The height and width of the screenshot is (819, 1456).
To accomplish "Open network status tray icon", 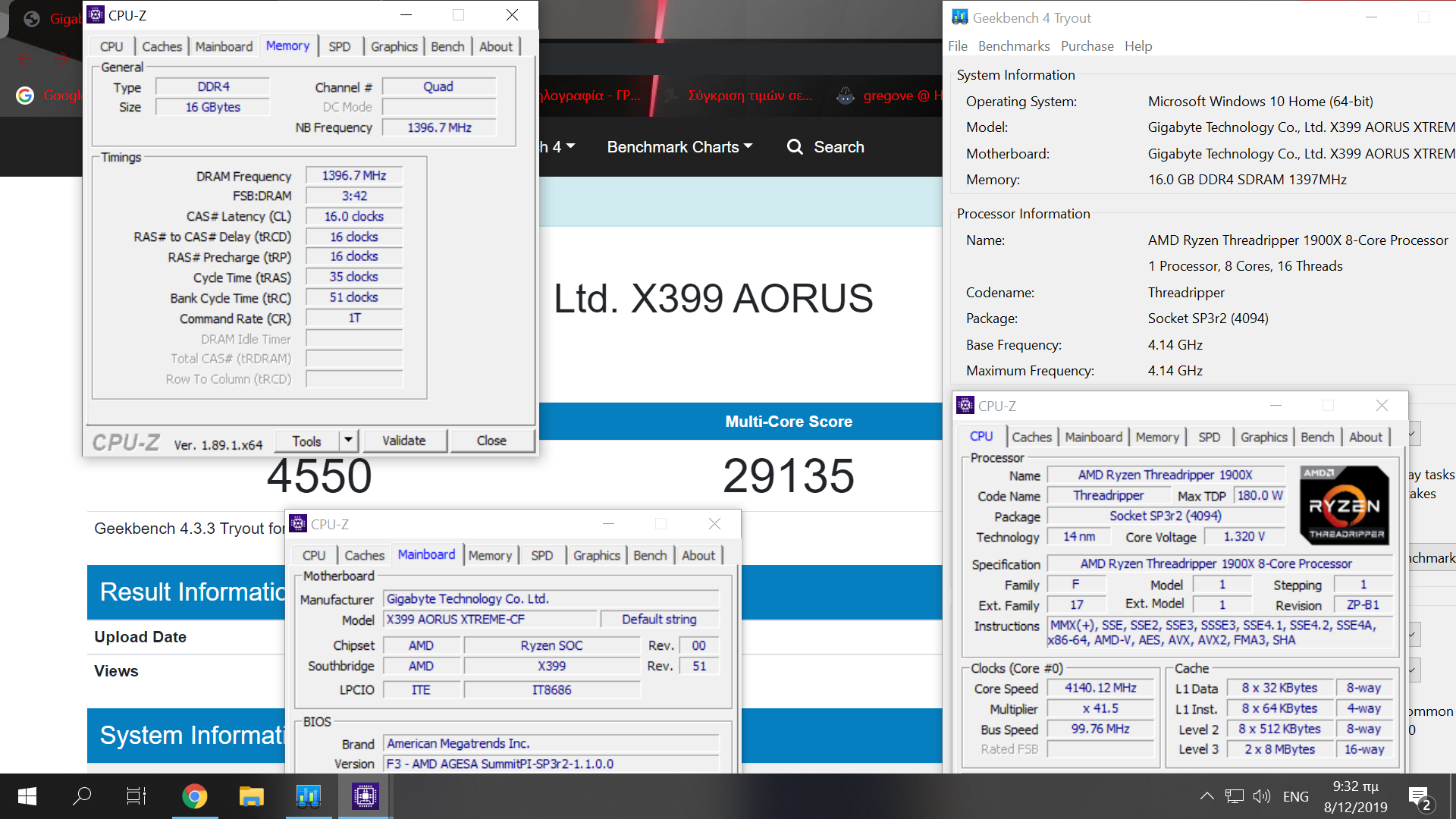I will 1235,796.
